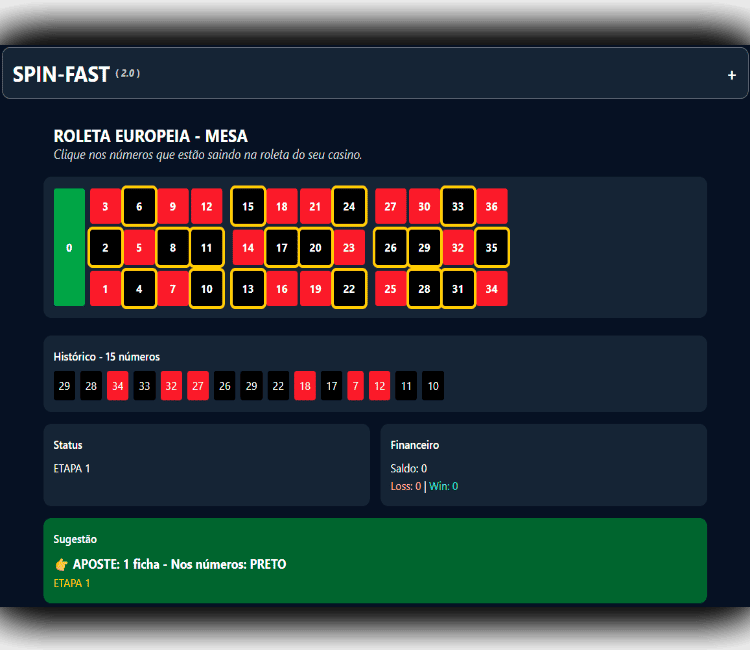The width and height of the screenshot is (750, 650).
Task: Choose red number 5 on the table
Action: pyautogui.click(x=139, y=247)
